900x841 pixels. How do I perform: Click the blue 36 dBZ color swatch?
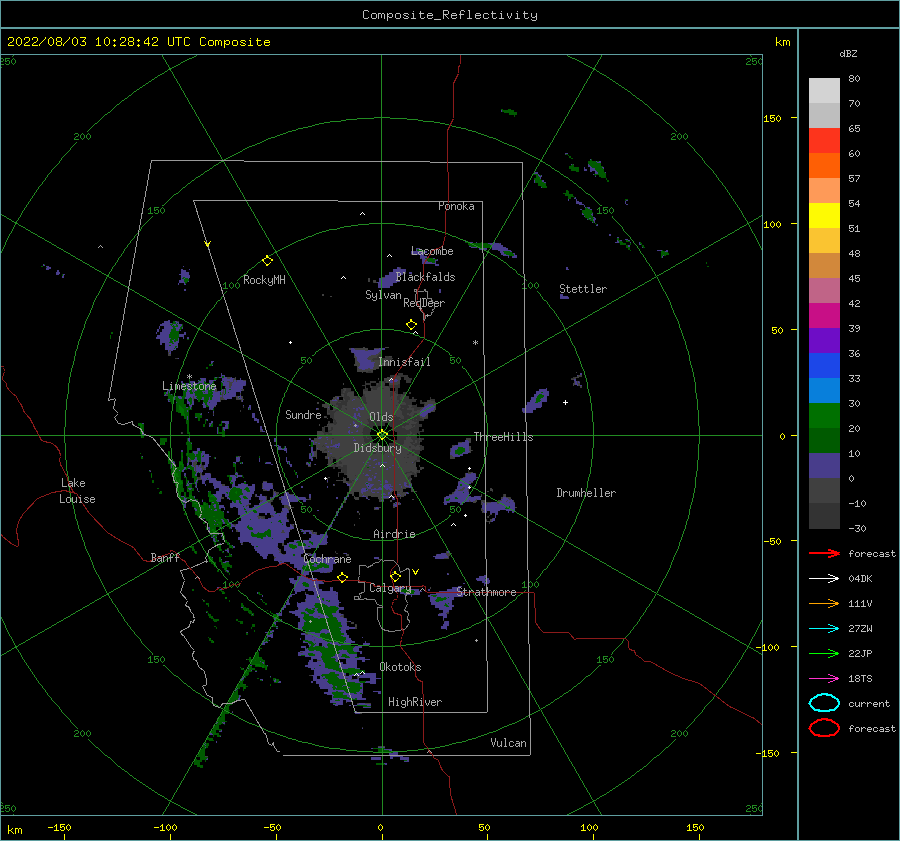coord(824,365)
